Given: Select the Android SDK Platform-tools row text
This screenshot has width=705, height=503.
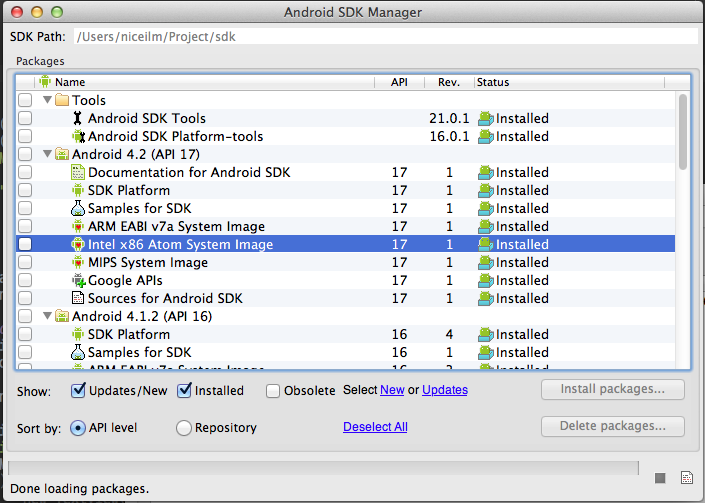Looking at the screenshot, I should click(175, 136).
